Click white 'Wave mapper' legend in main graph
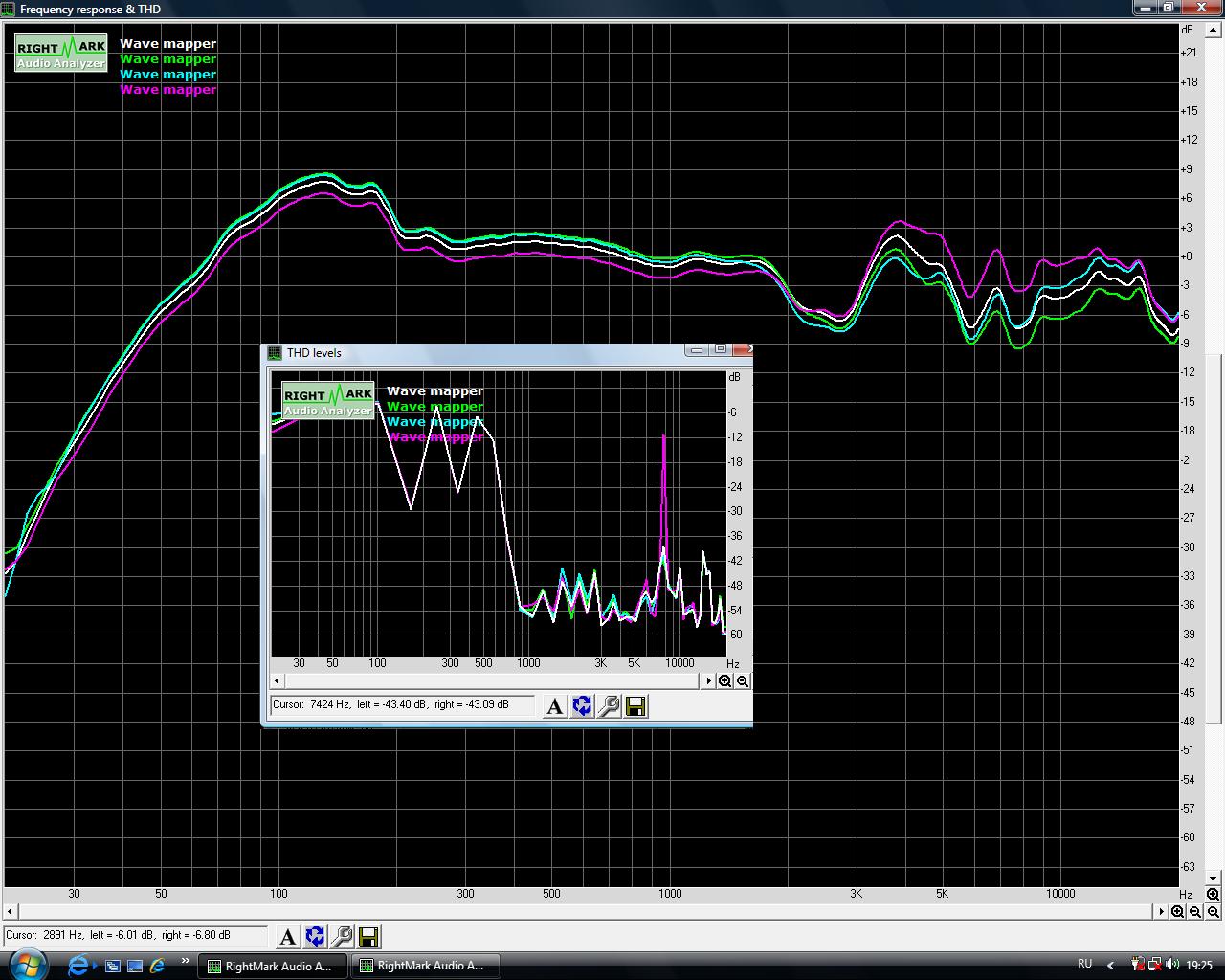The width and height of the screenshot is (1225, 980). pyautogui.click(x=168, y=44)
